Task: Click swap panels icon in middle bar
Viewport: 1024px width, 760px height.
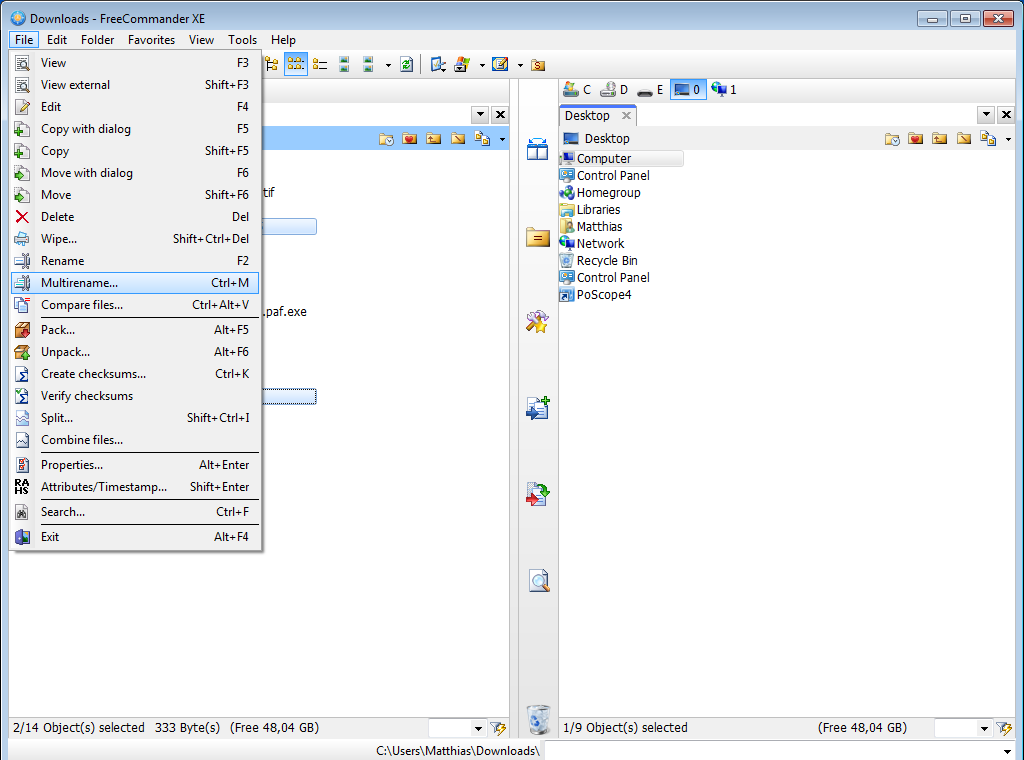Action: click(x=537, y=150)
